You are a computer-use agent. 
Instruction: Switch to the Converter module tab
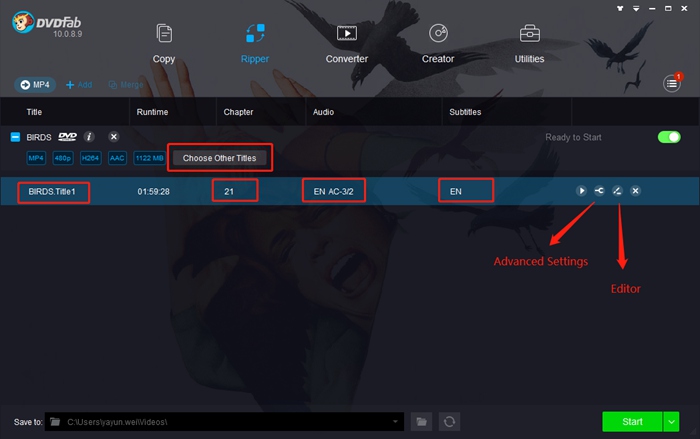click(347, 42)
